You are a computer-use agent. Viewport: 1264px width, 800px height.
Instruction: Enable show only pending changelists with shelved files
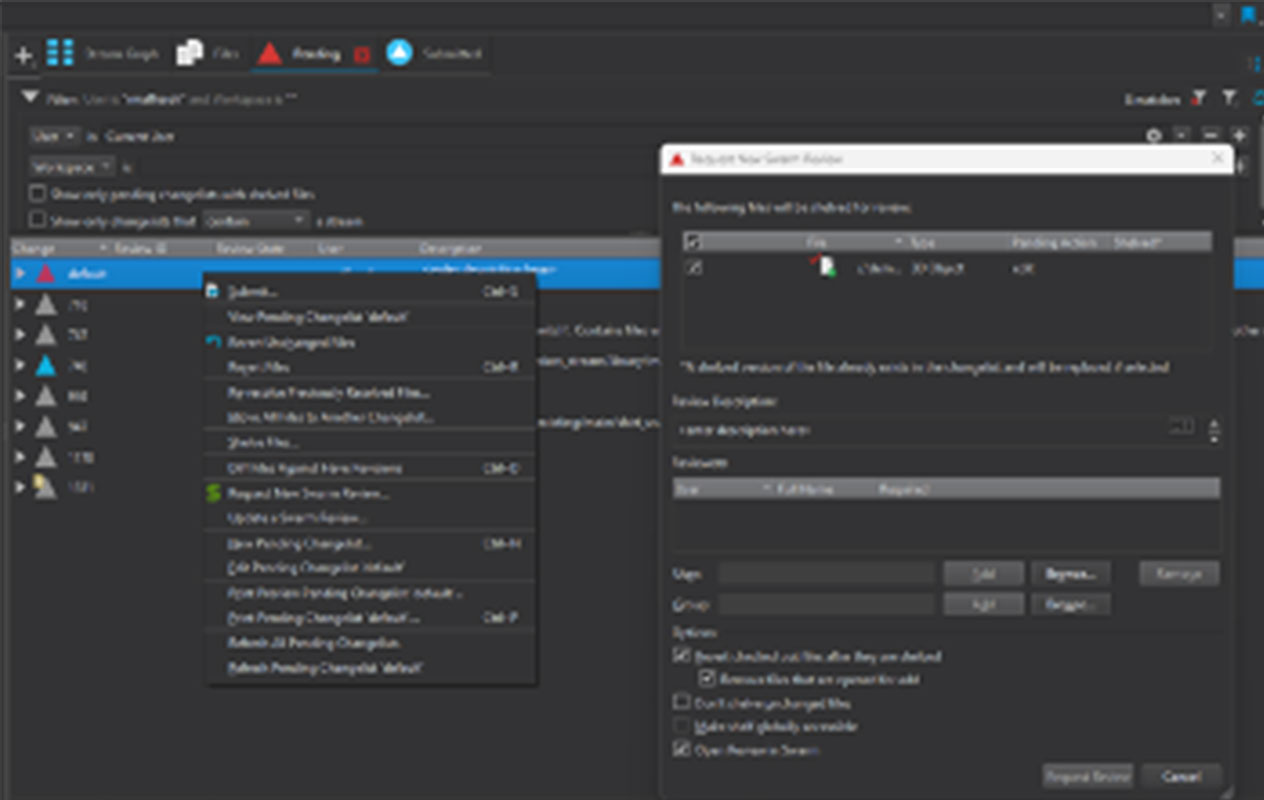point(37,194)
